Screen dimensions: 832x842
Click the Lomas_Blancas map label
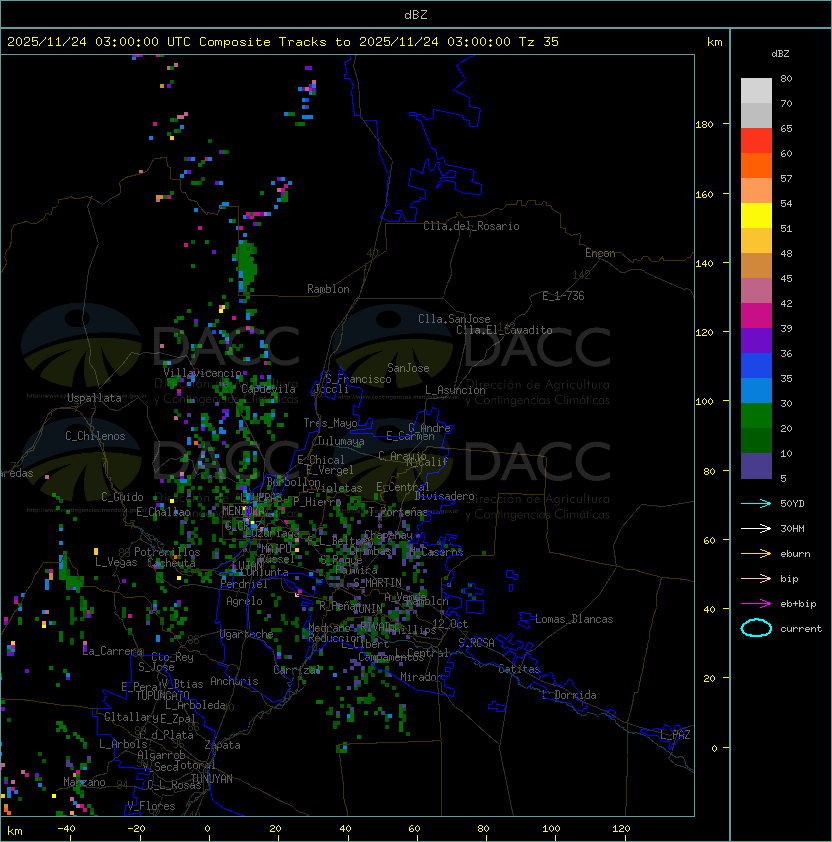pos(574,619)
